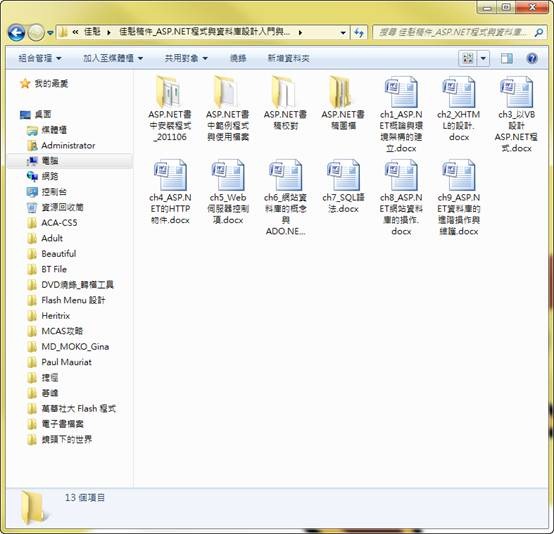Select ch1_ASP.NET概論 docx file
The height and width of the screenshot is (534, 554).
click(401, 114)
